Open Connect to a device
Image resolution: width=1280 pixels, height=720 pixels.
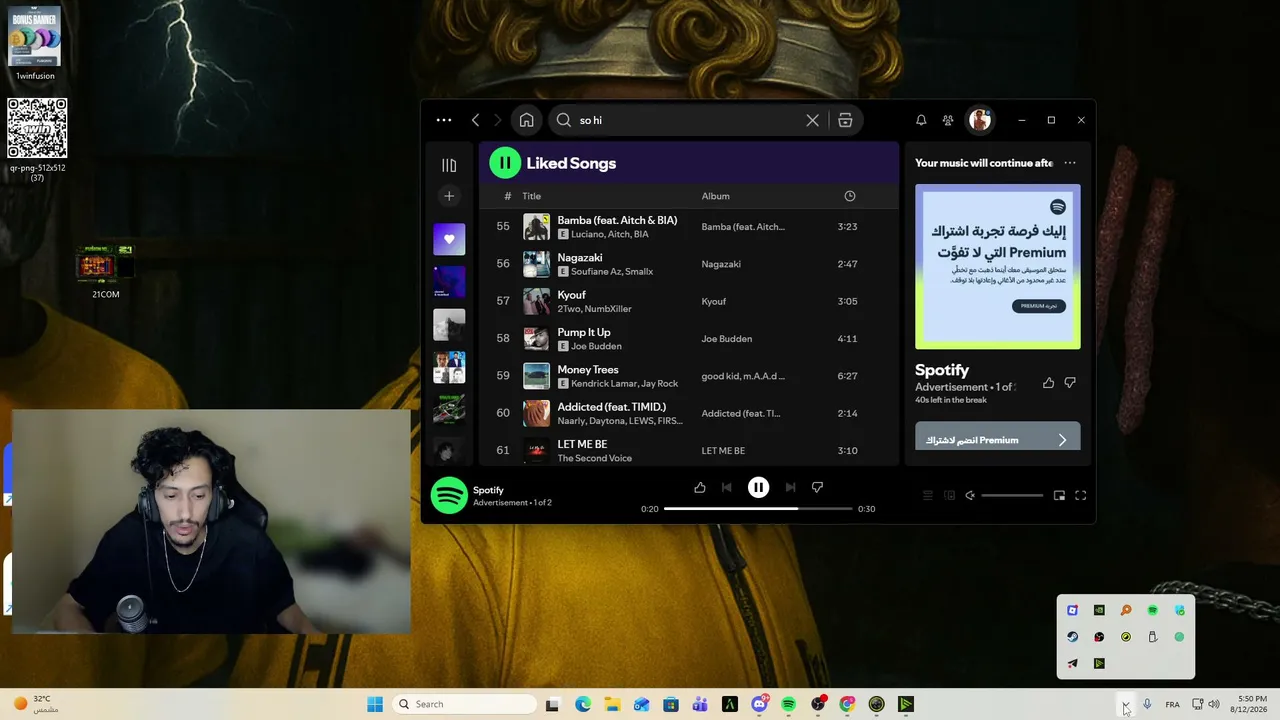tap(949, 495)
